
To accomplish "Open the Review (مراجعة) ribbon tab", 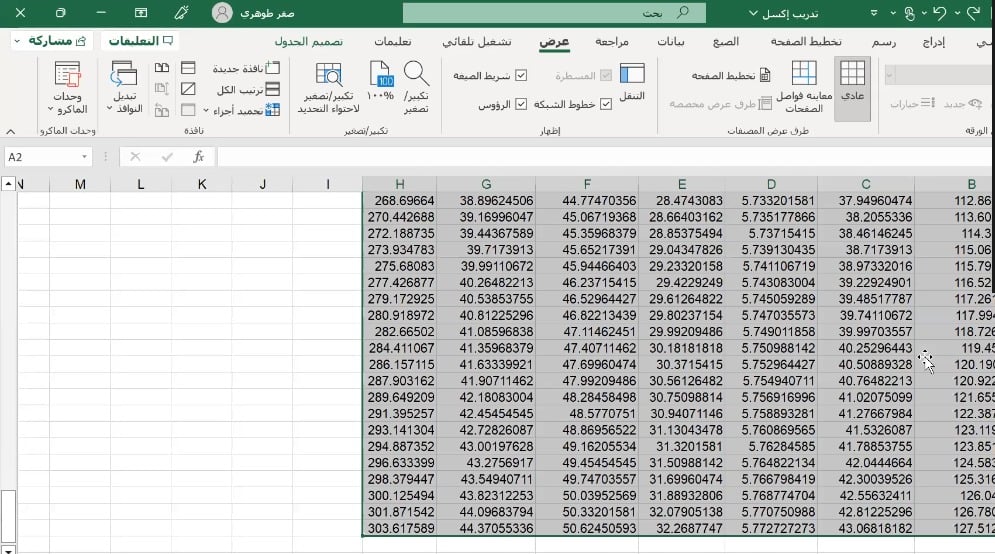I will 612,42.
